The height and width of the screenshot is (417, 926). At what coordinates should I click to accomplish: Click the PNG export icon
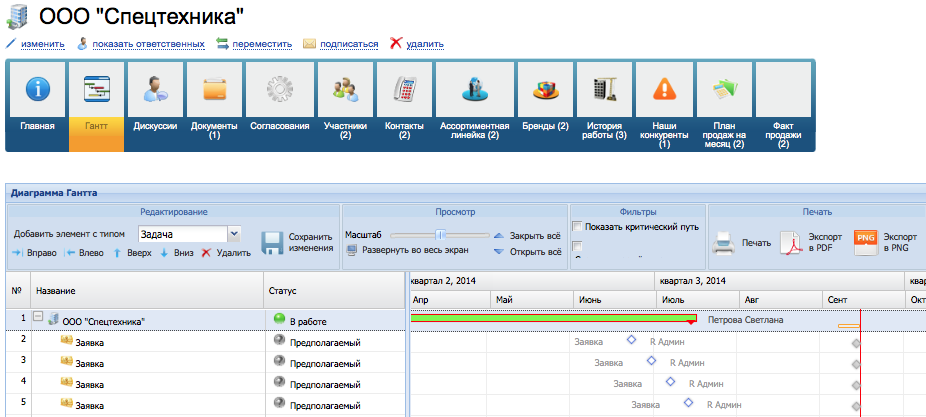(865, 242)
